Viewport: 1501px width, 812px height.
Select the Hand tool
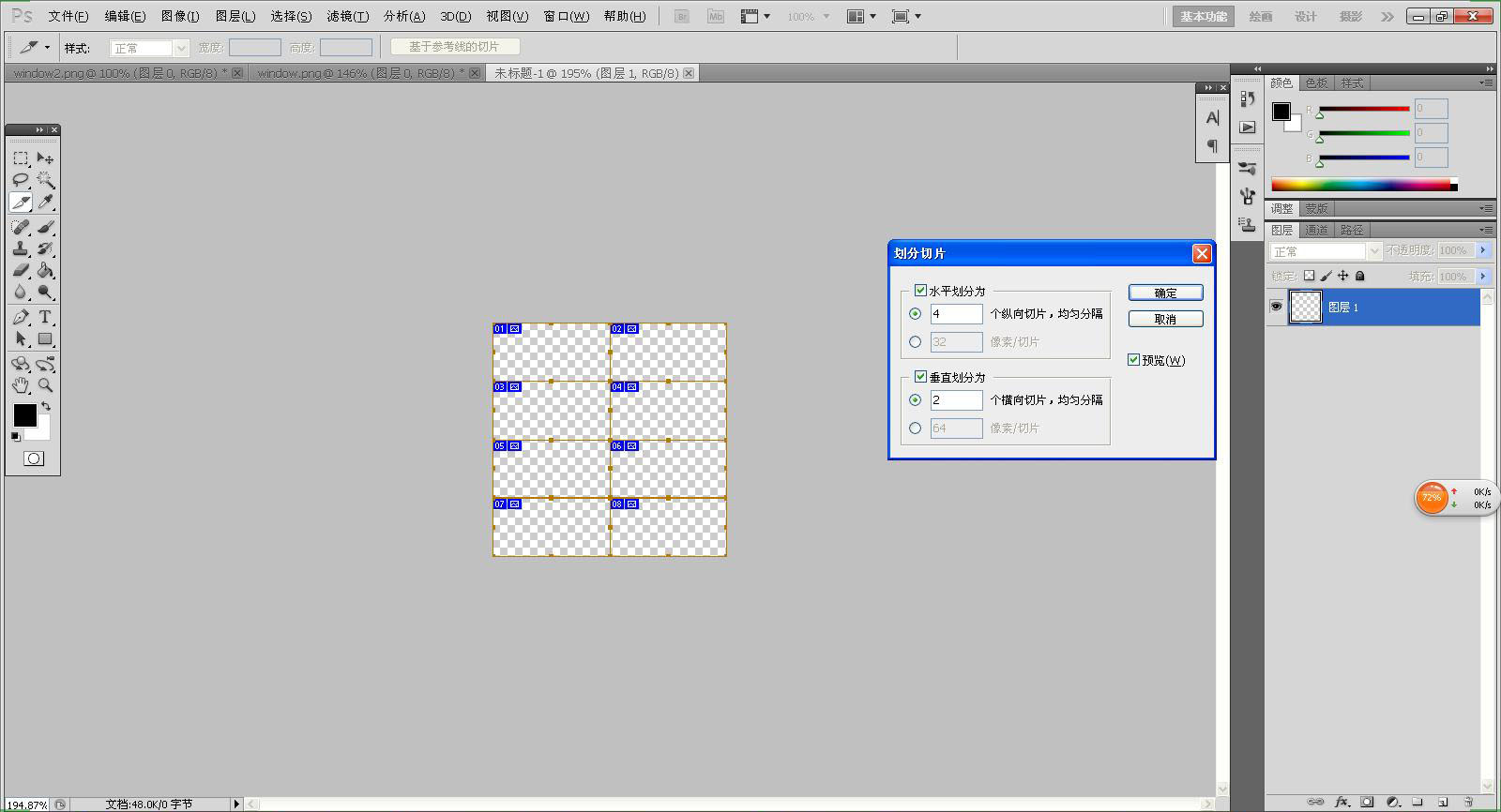(x=21, y=384)
